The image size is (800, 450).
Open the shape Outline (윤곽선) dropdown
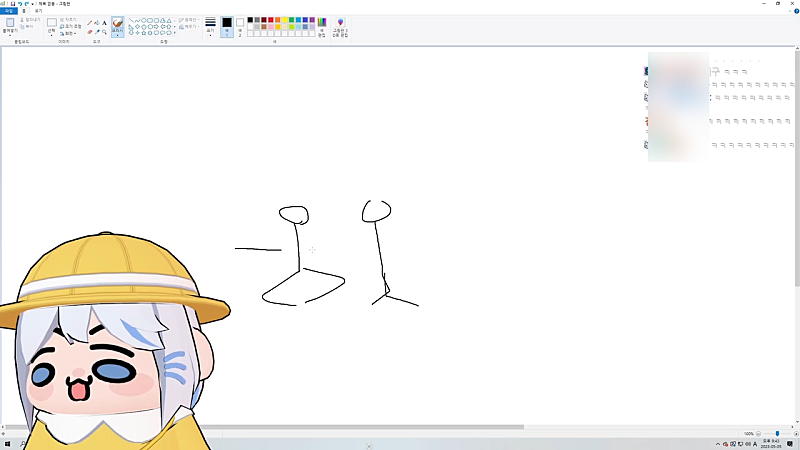tap(189, 20)
